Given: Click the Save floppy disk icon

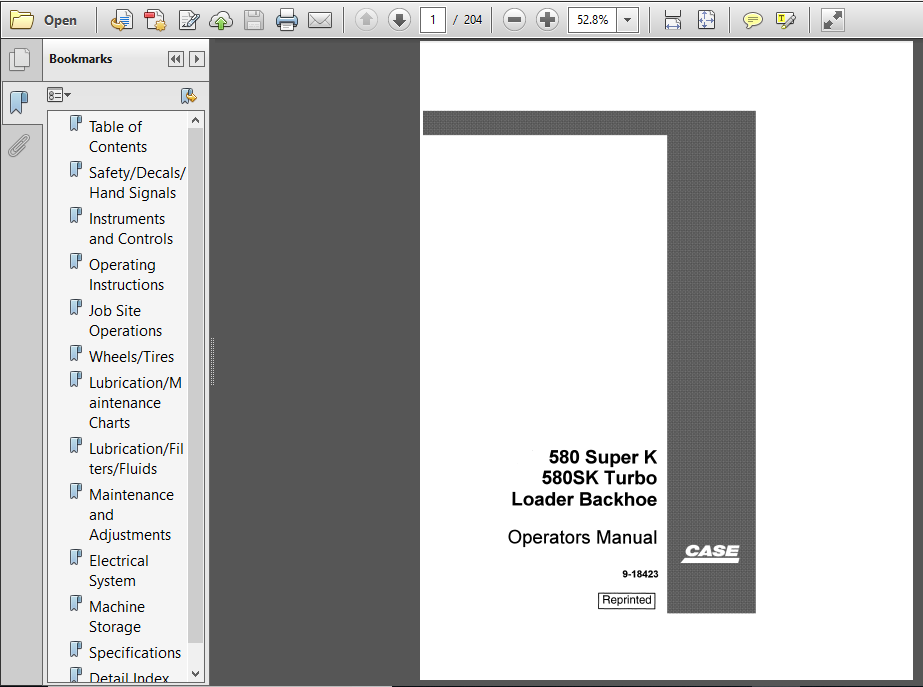Looking at the screenshot, I should (254, 20).
